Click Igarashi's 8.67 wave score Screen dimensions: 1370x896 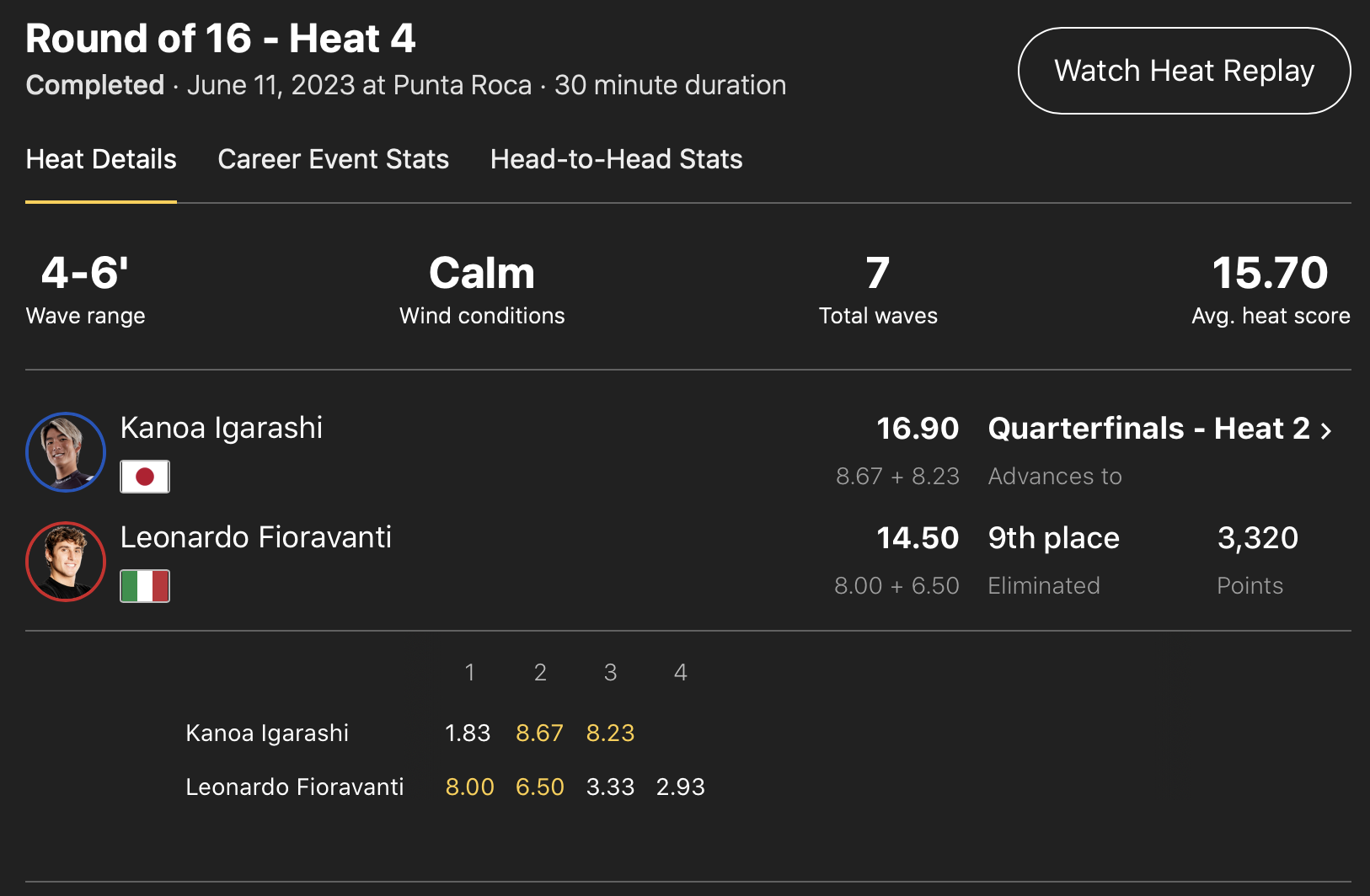(539, 733)
